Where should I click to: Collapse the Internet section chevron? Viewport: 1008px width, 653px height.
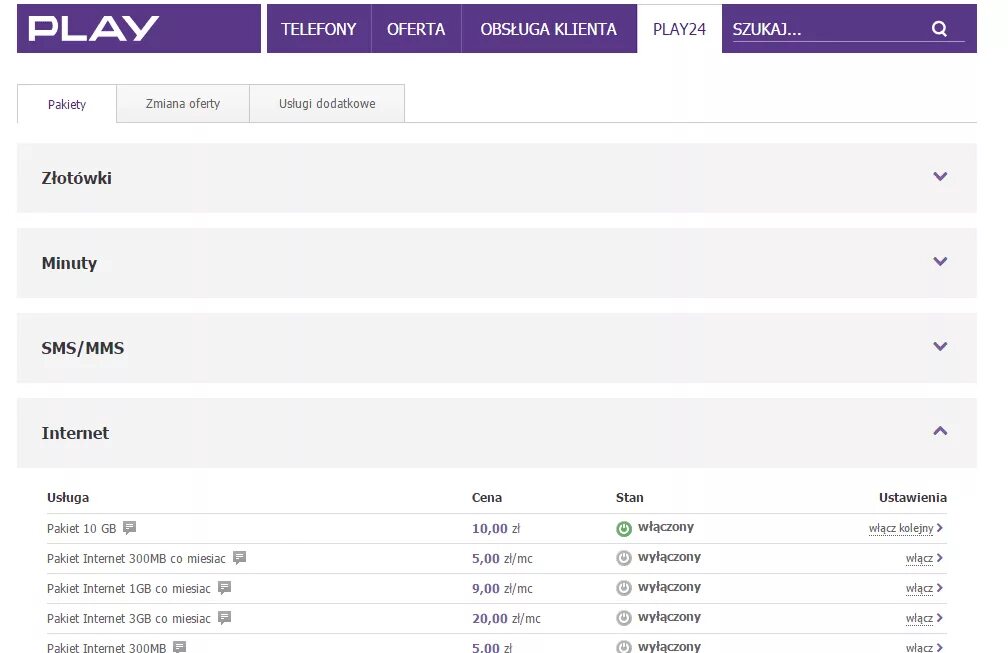(940, 431)
